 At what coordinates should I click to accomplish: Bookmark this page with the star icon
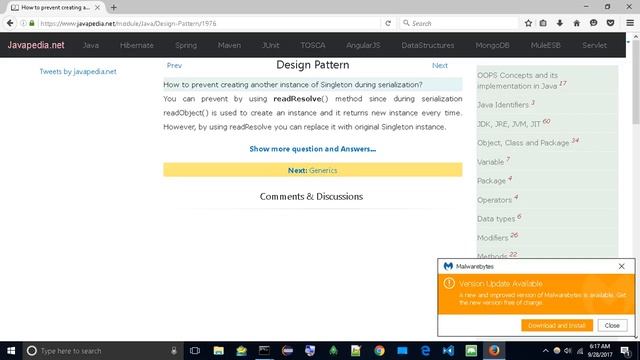point(528,23)
